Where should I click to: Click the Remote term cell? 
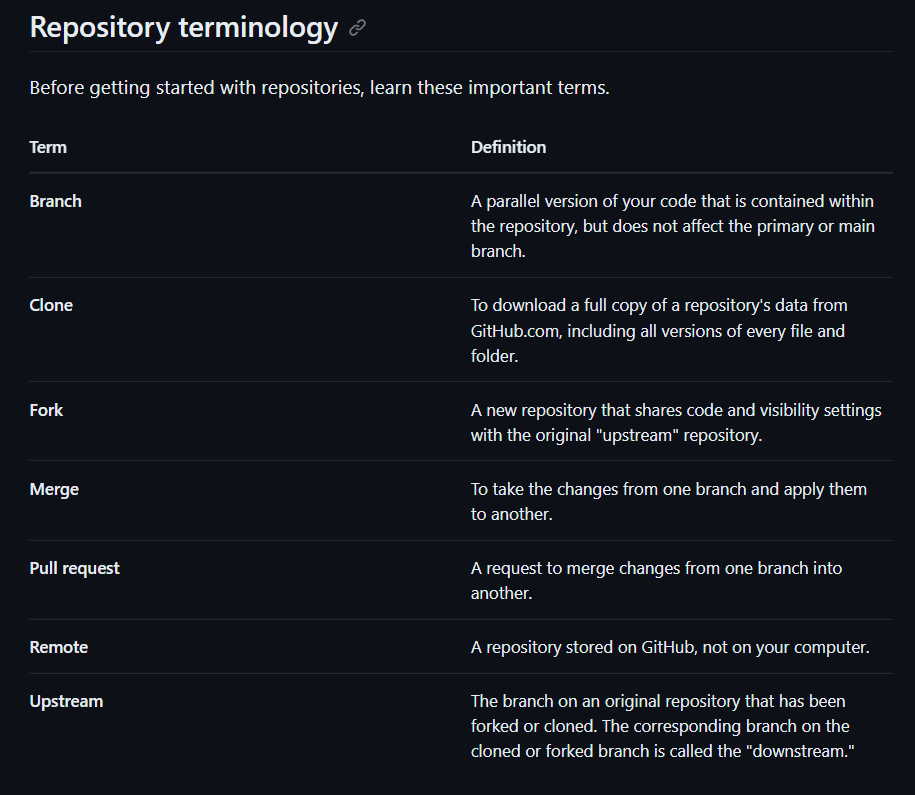[x=59, y=647]
